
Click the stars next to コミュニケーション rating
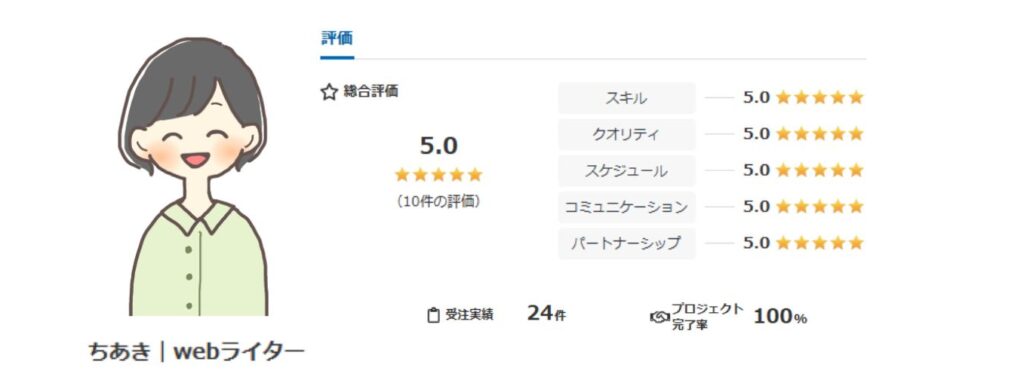click(x=820, y=207)
